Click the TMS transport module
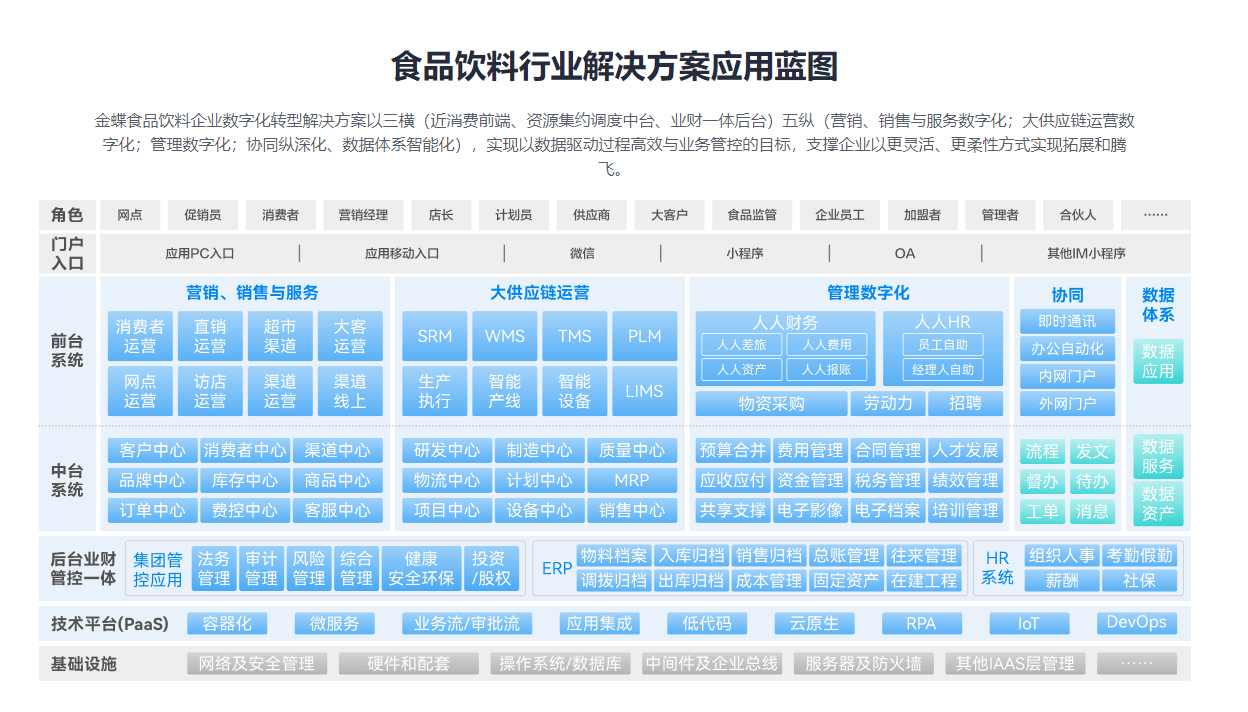Viewport: 1248px width, 712px height. coord(574,336)
